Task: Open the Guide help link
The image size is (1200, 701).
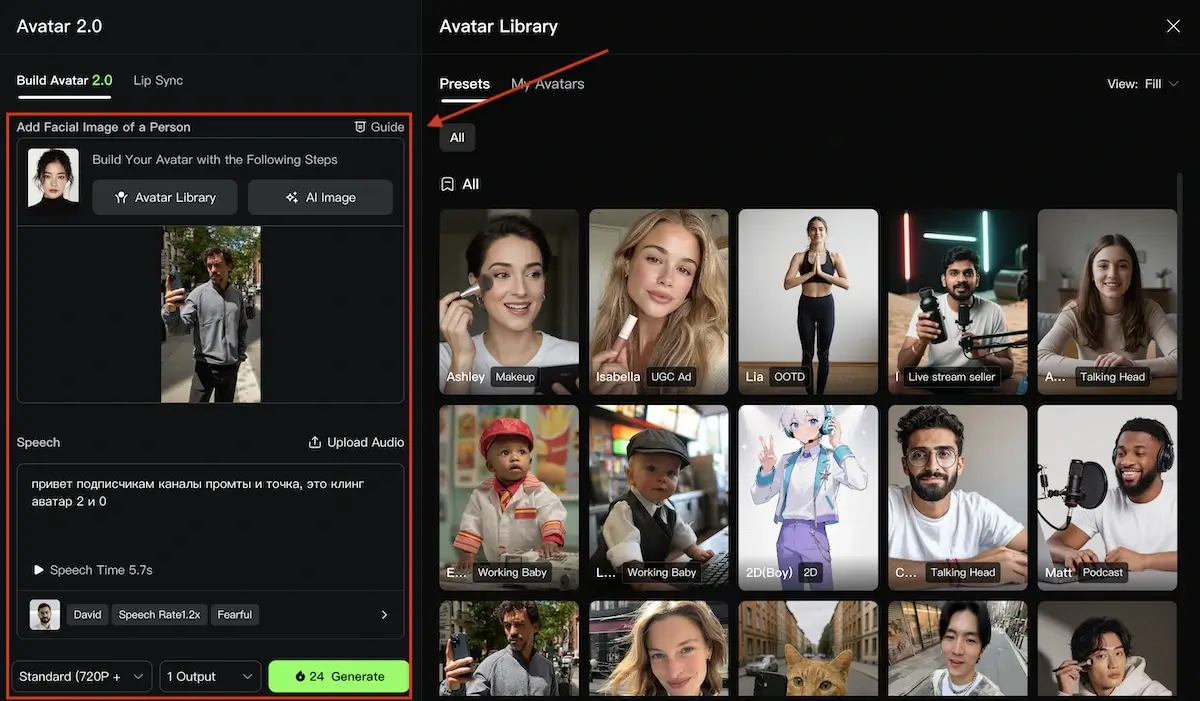Action: [380, 127]
